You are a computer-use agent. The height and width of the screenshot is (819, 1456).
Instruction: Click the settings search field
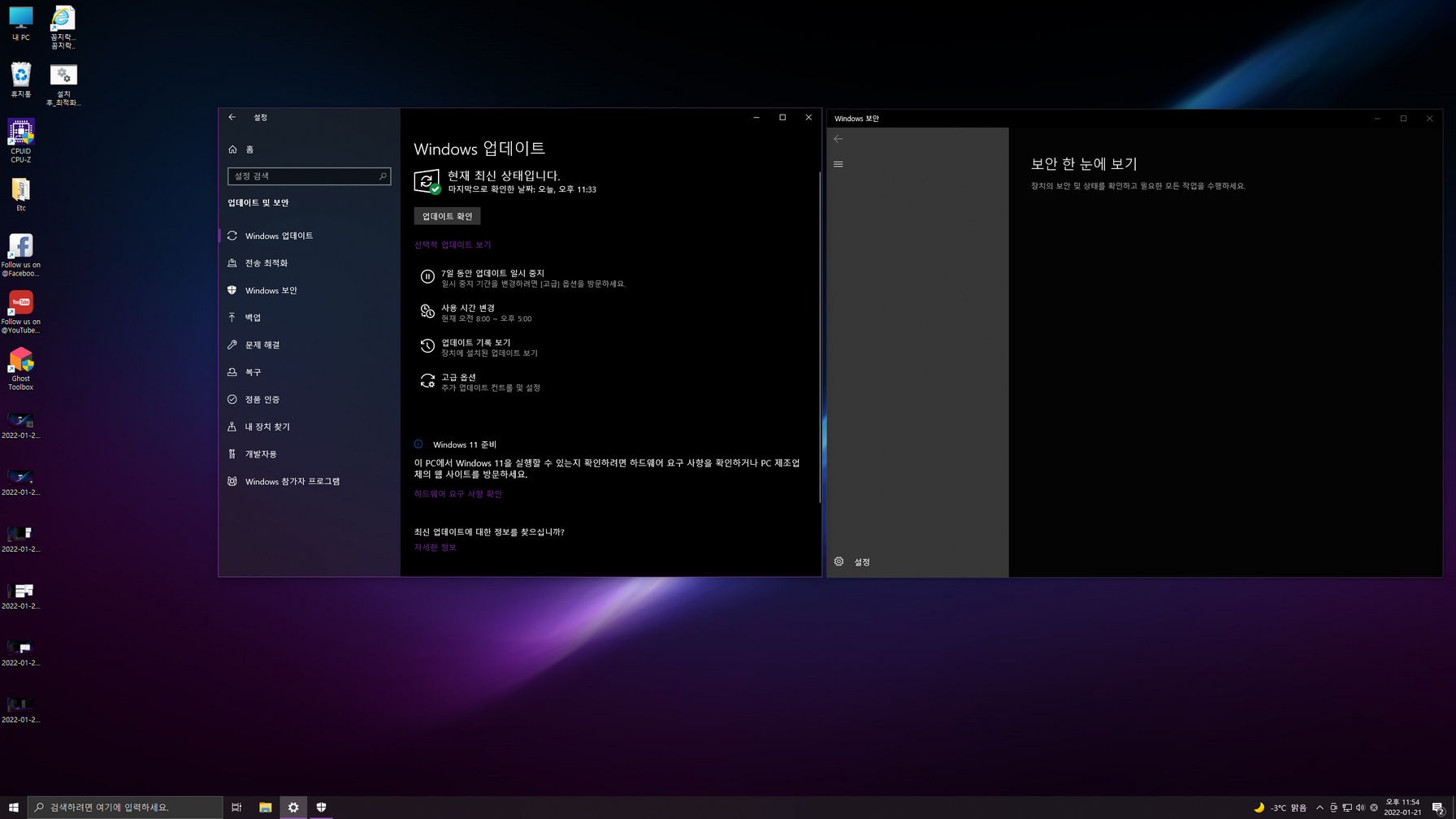pos(309,176)
